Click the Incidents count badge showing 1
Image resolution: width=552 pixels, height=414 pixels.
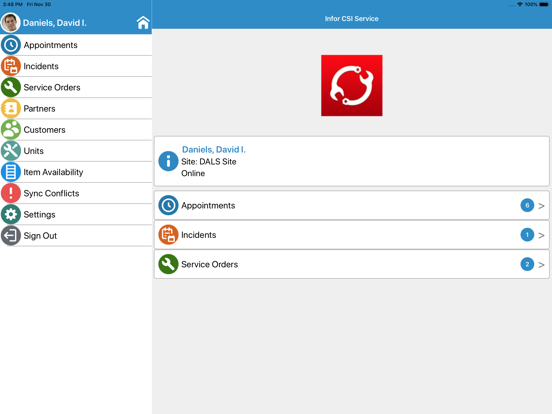pyautogui.click(x=527, y=235)
